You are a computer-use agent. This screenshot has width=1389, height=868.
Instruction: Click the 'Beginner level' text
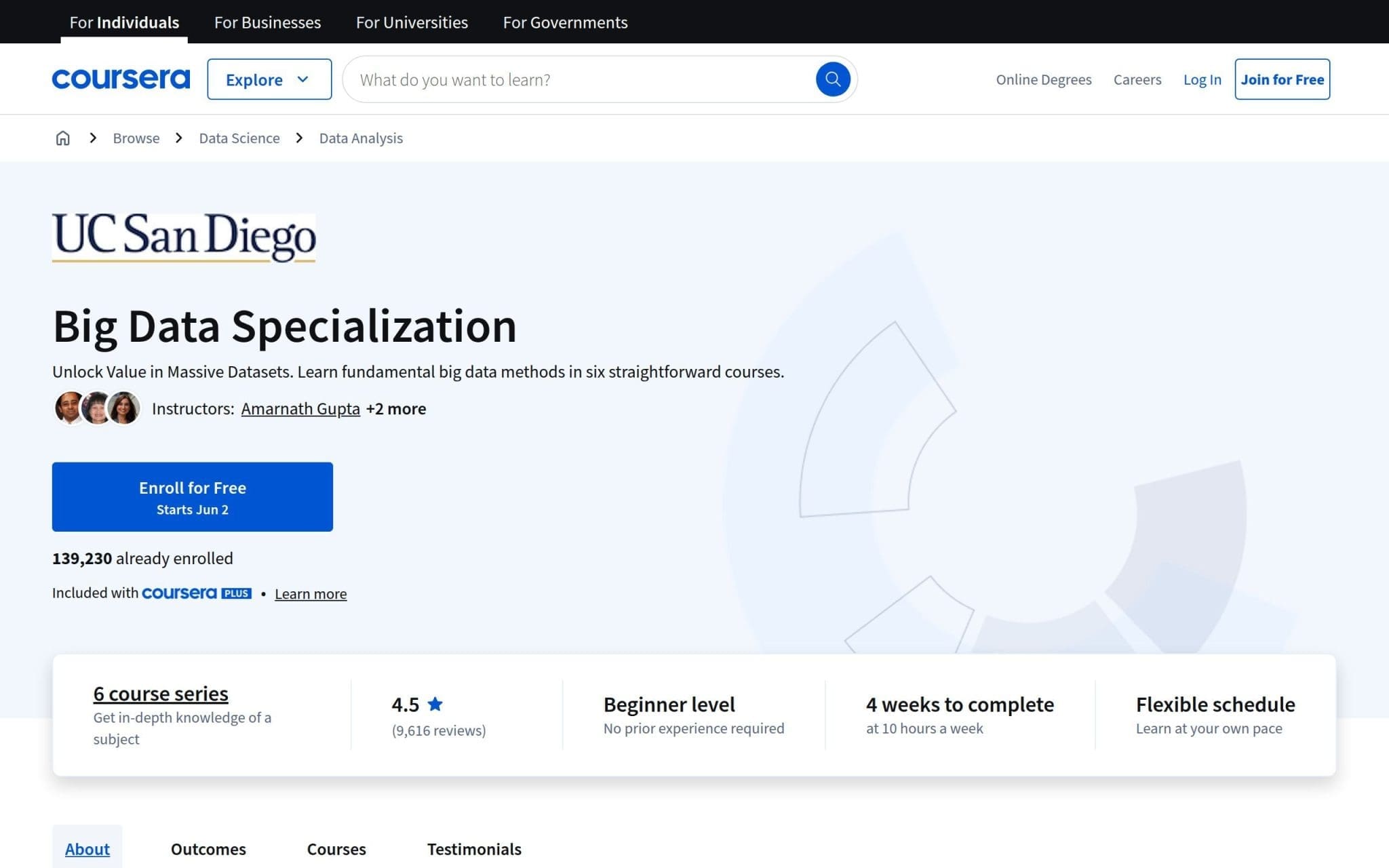pos(669,705)
